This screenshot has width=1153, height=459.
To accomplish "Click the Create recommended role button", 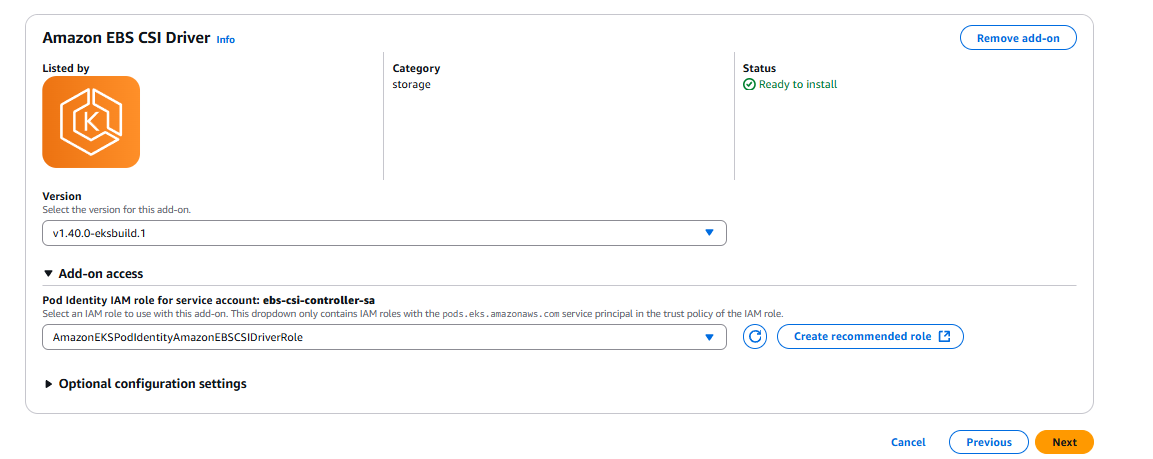I will (x=870, y=336).
